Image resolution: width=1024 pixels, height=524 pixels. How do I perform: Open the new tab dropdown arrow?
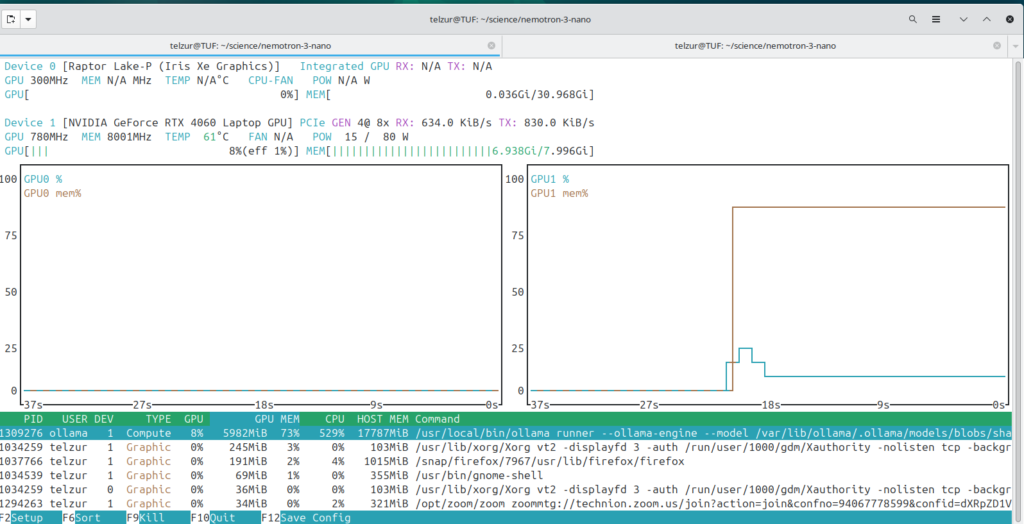click(28, 19)
